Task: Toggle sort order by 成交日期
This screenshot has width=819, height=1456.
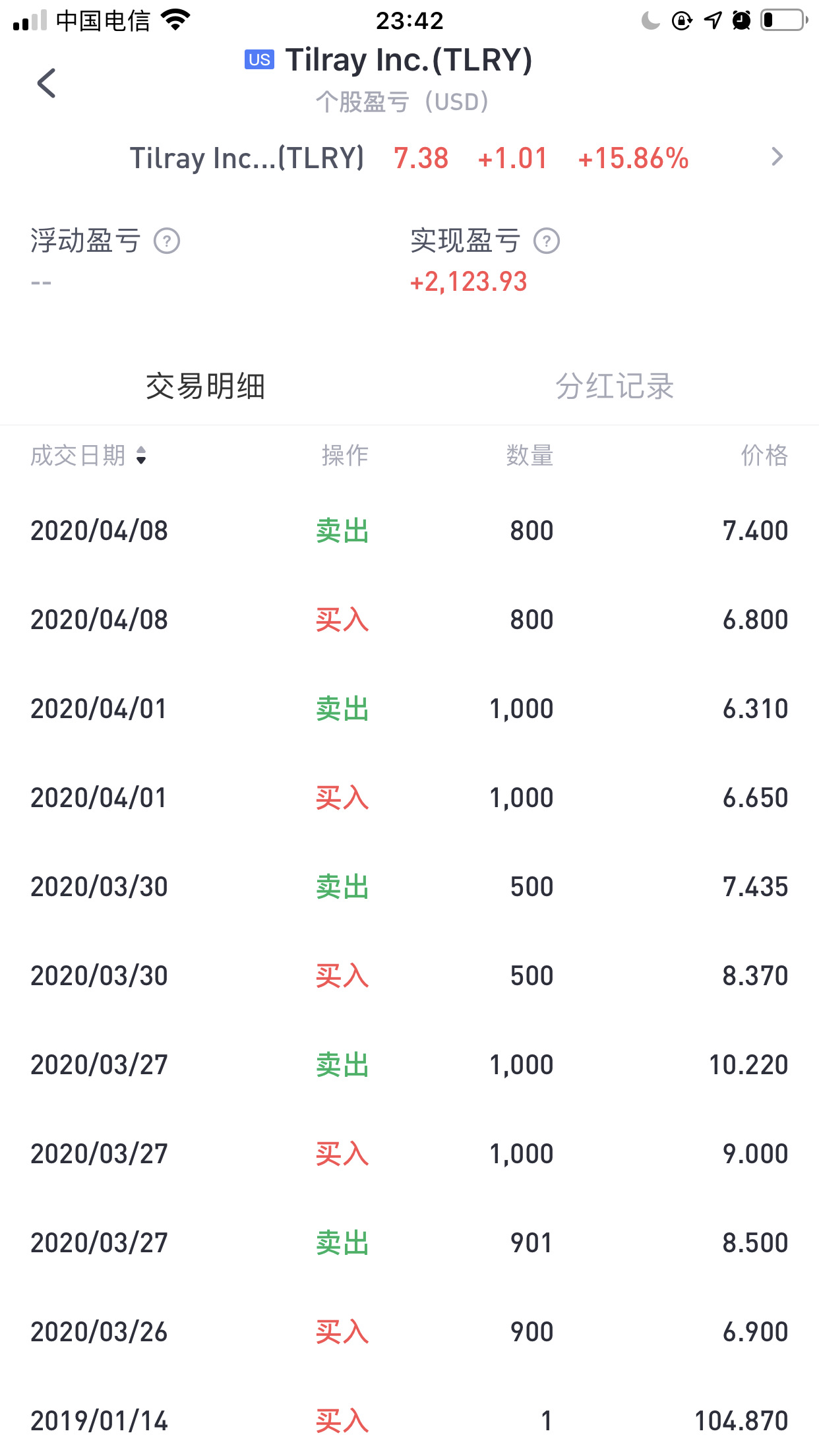Action: 88,456
